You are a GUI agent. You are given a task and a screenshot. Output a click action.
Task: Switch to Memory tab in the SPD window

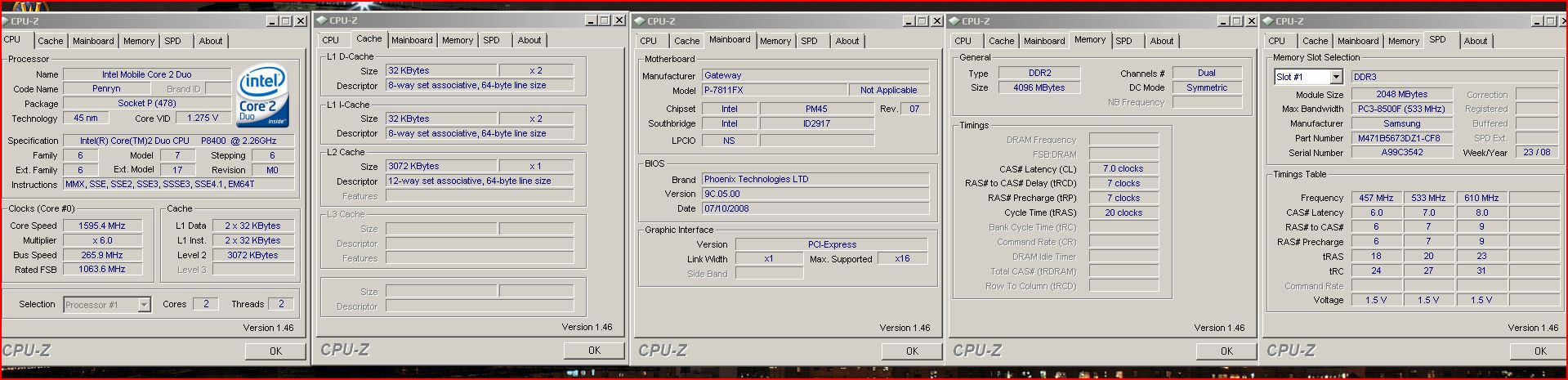(1403, 41)
